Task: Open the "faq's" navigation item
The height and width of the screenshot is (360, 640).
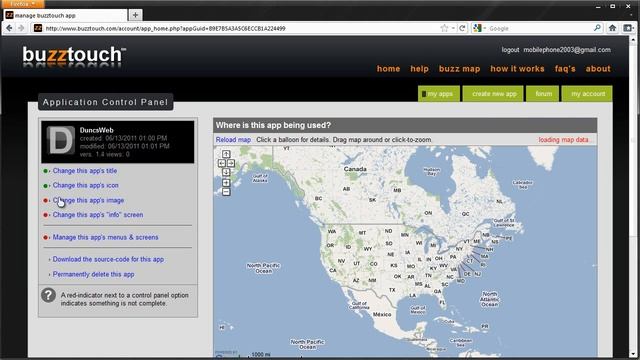Action: point(565,69)
